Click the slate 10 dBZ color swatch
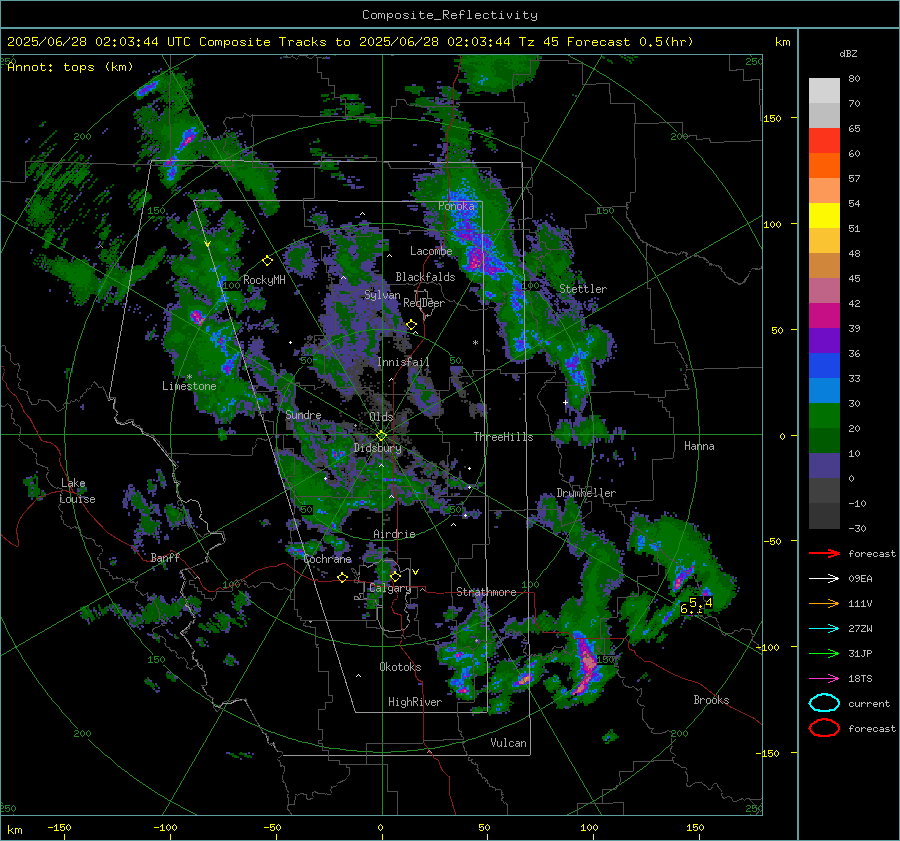The height and width of the screenshot is (841, 900). [x=824, y=465]
